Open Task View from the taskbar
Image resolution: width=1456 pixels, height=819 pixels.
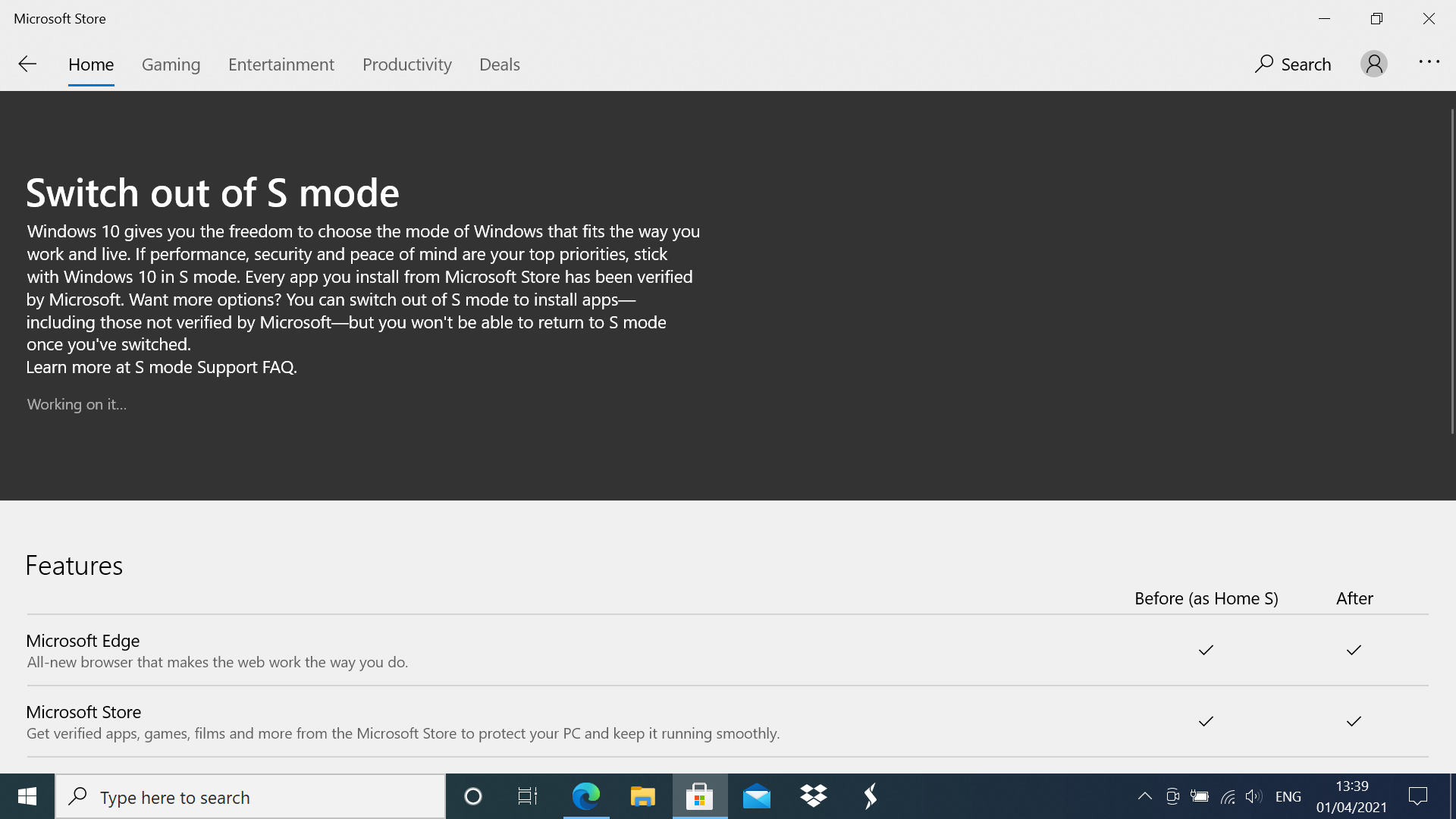coord(528,796)
